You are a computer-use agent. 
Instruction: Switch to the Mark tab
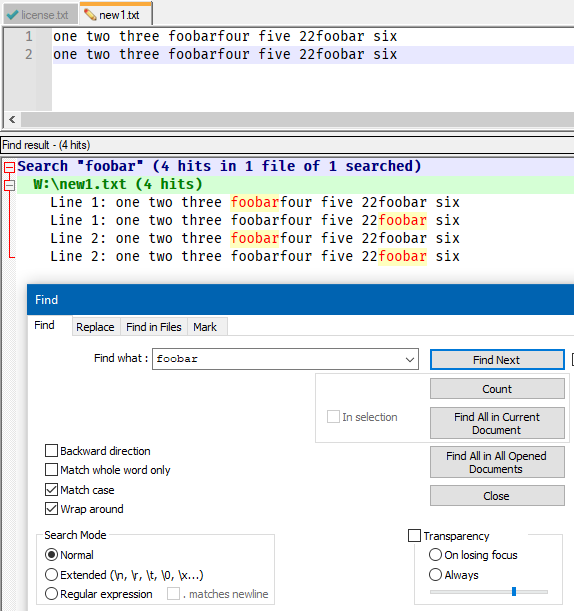(x=205, y=327)
